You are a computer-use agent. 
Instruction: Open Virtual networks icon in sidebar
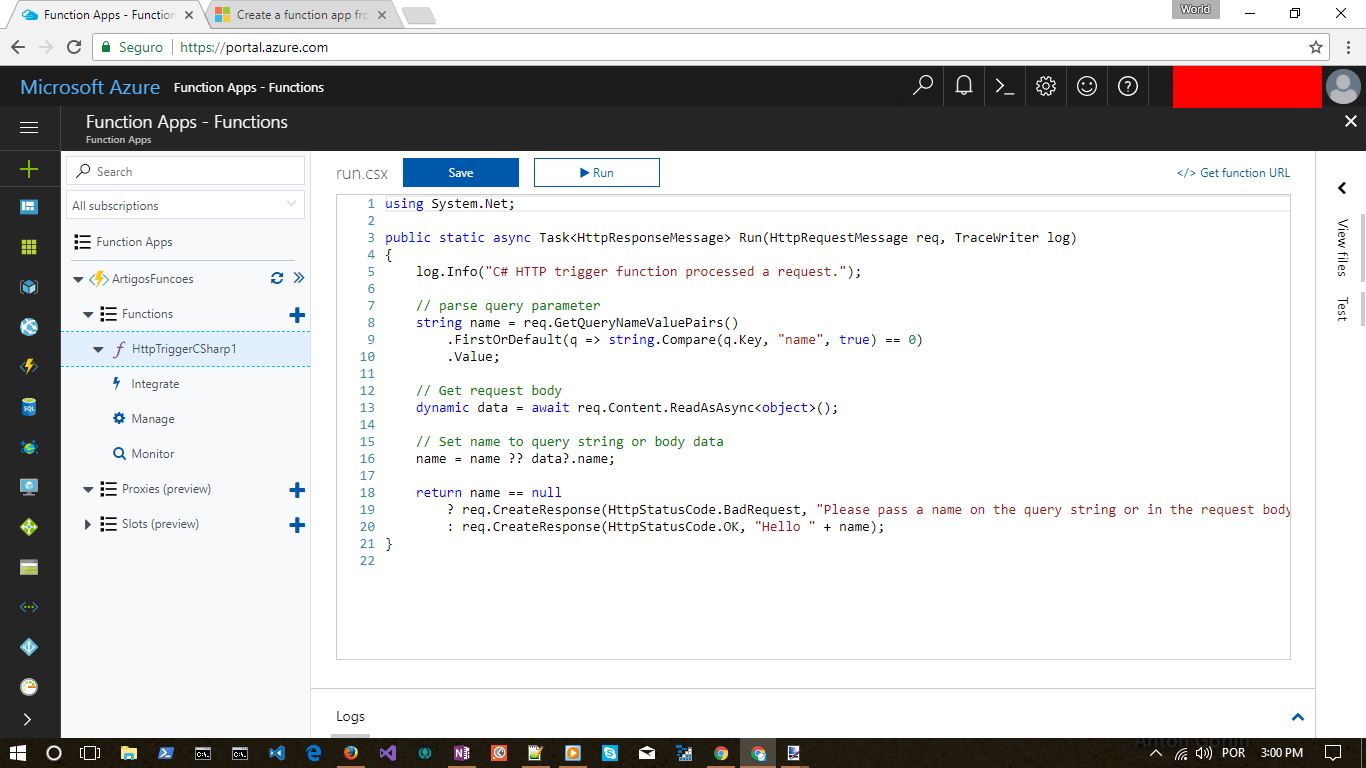click(x=29, y=607)
